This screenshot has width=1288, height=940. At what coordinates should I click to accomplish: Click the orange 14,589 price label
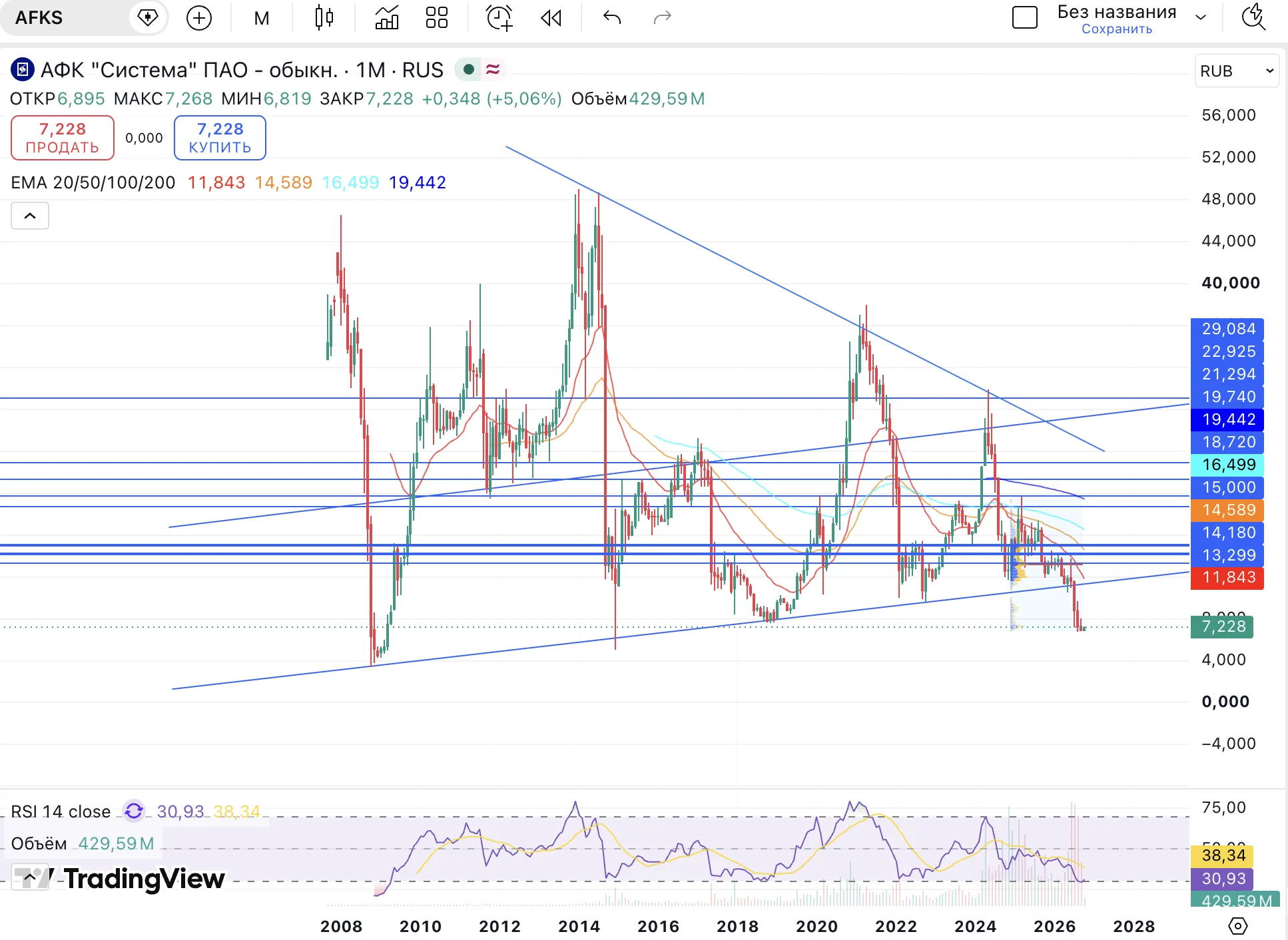1227,510
